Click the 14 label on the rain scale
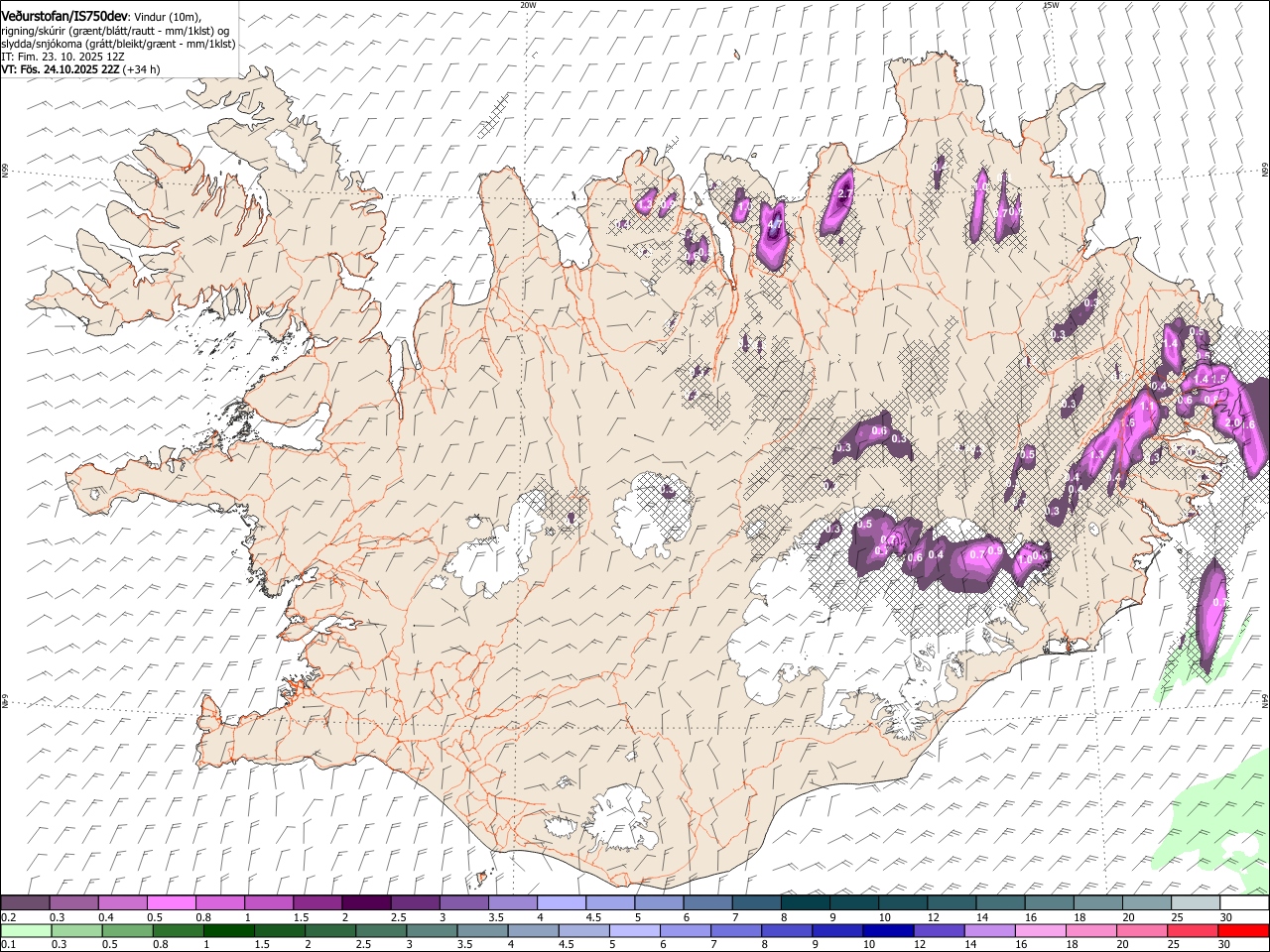Screen dimensions: 1270x952 [970, 944]
